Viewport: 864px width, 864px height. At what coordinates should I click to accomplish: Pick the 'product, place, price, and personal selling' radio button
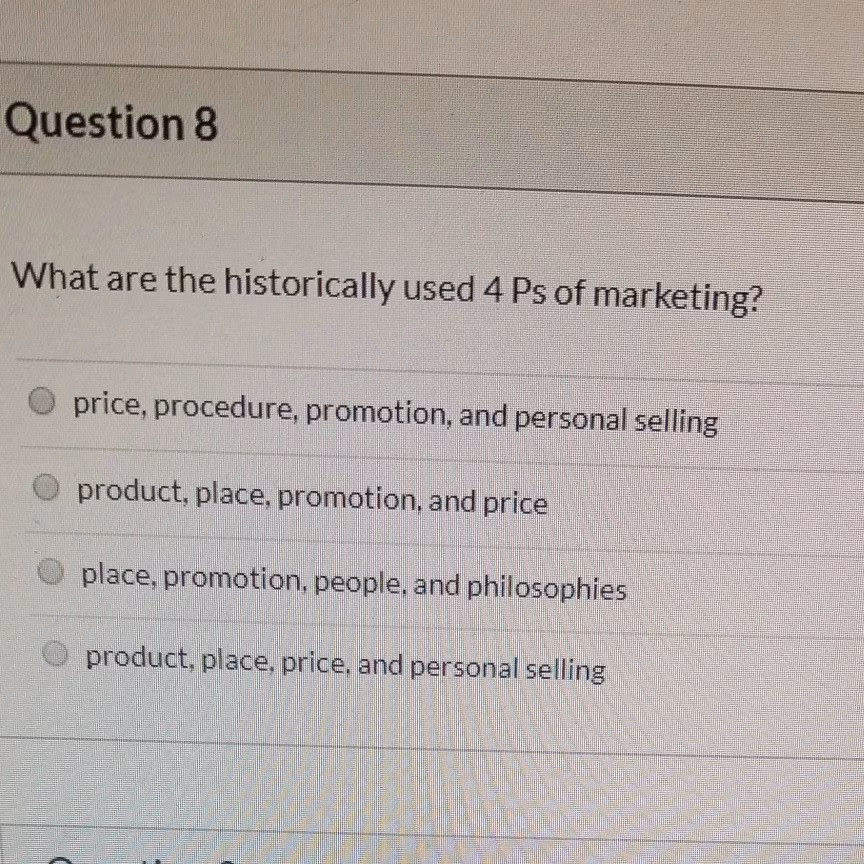pos(56,654)
